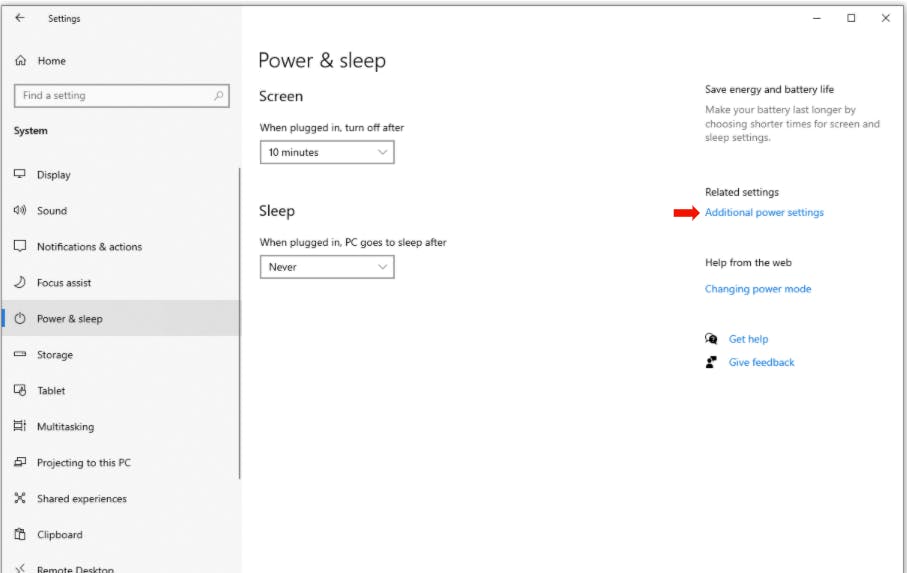Expand the PC sleep time dropdown

coord(327,267)
